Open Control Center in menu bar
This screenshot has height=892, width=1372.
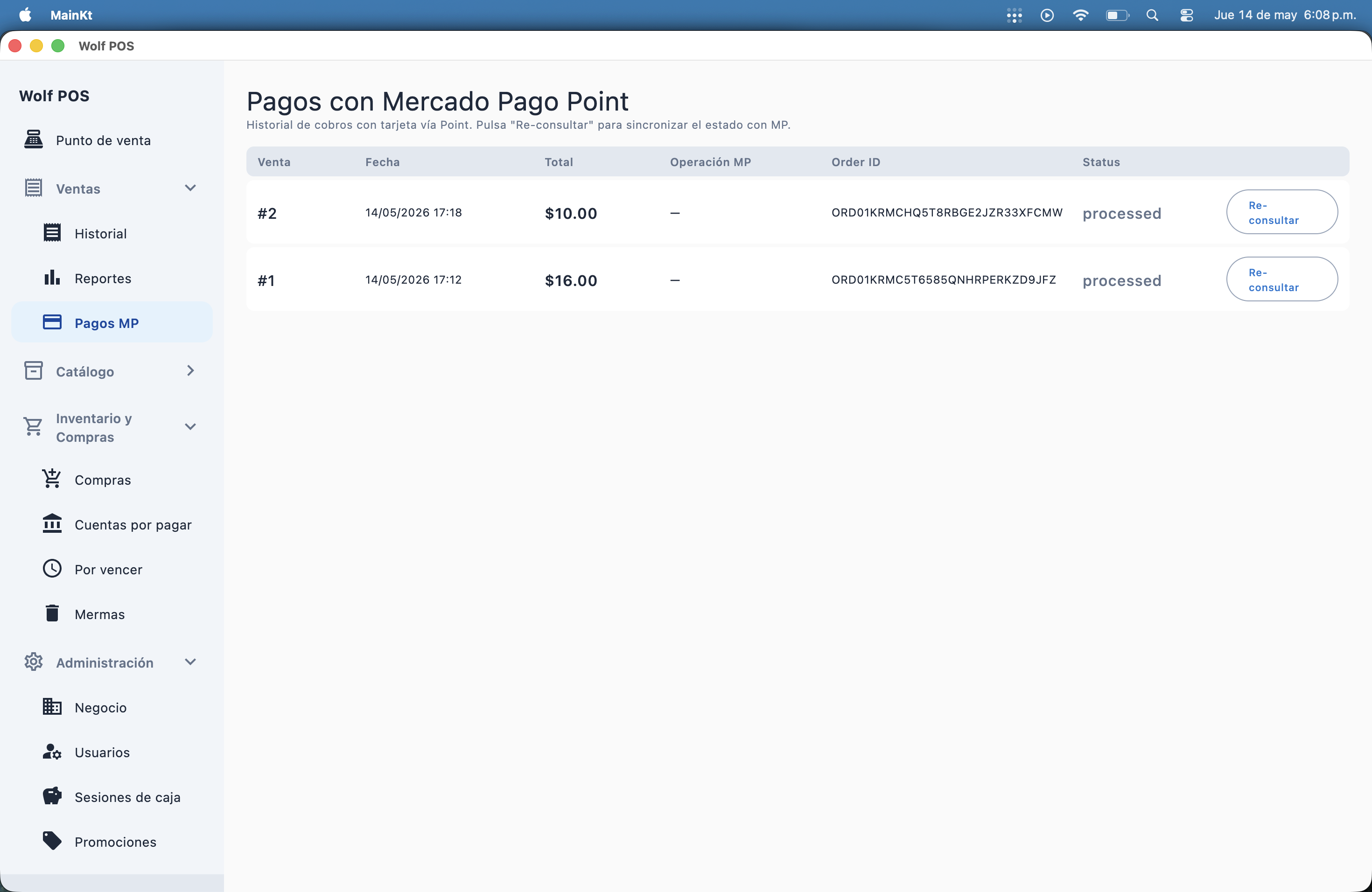click(x=1186, y=15)
